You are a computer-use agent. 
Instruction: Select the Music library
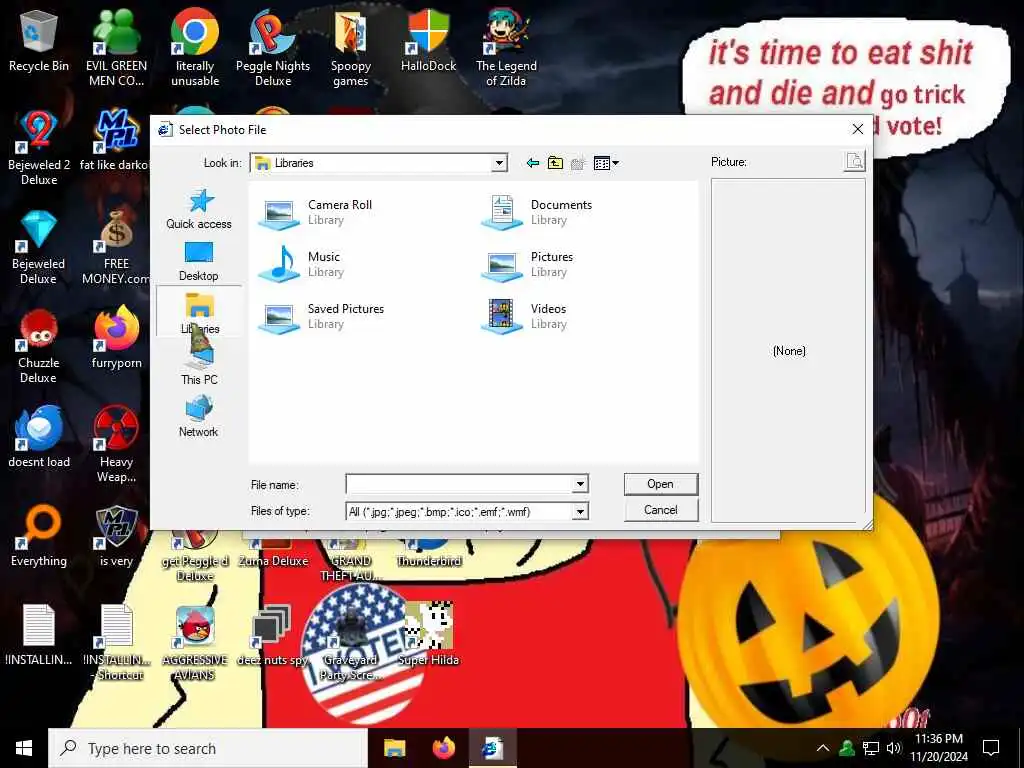(301, 264)
